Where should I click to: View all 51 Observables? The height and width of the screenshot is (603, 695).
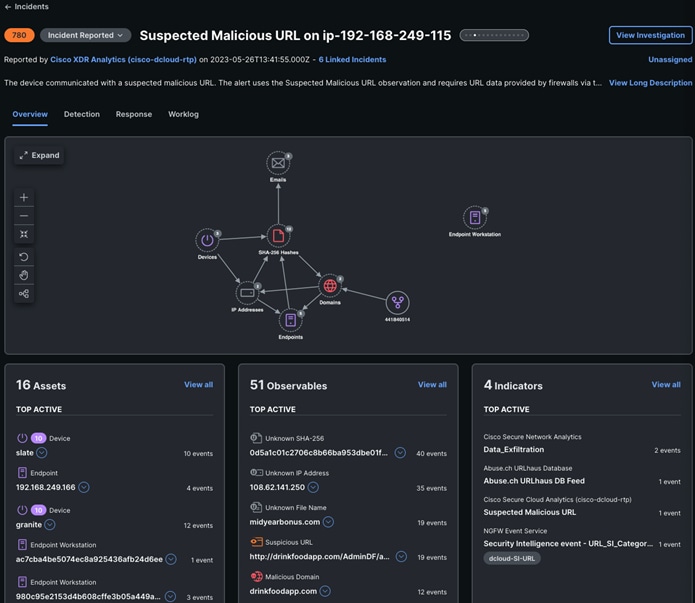pyautogui.click(x=432, y=384)
